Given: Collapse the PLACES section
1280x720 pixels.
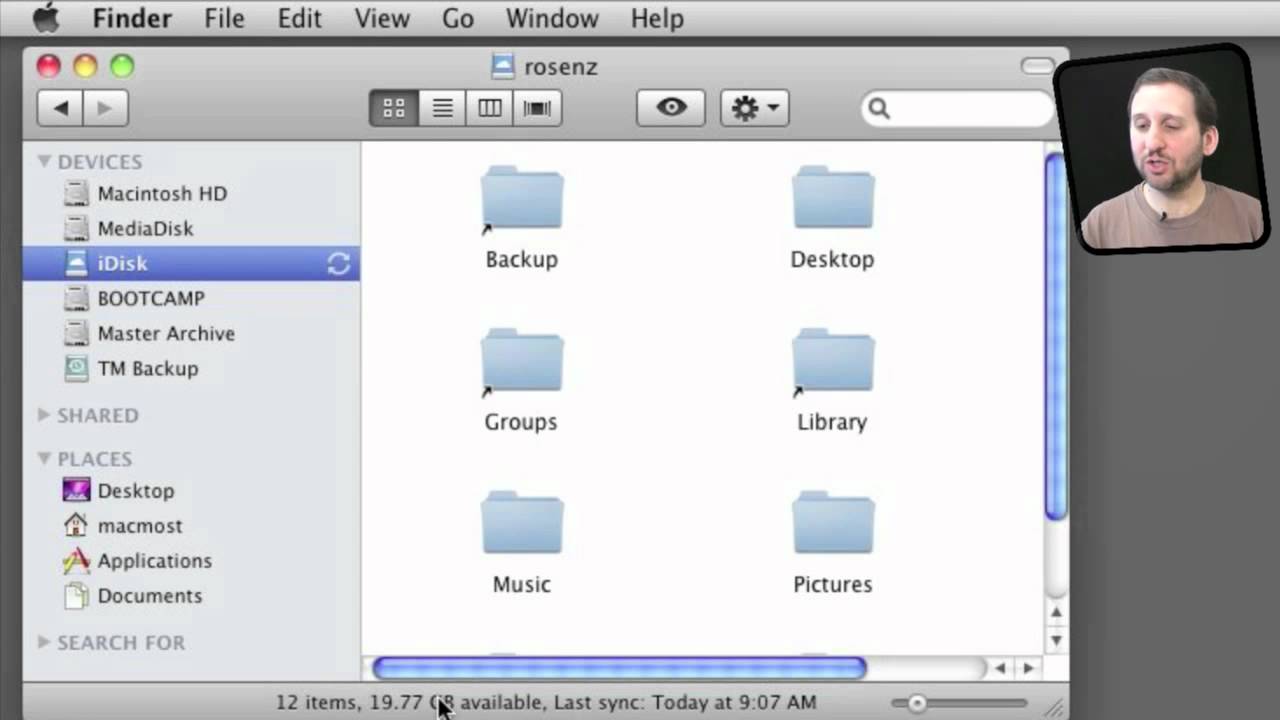Looking at the screenshot, I should tap(44, 458).
